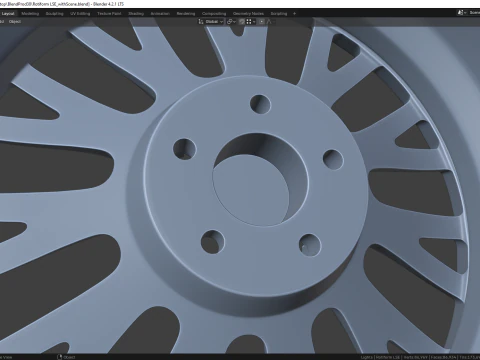This screenshot has width=480, height=360.
Task: Toggle proportional editing in header
Action: [x=261, y=22]
